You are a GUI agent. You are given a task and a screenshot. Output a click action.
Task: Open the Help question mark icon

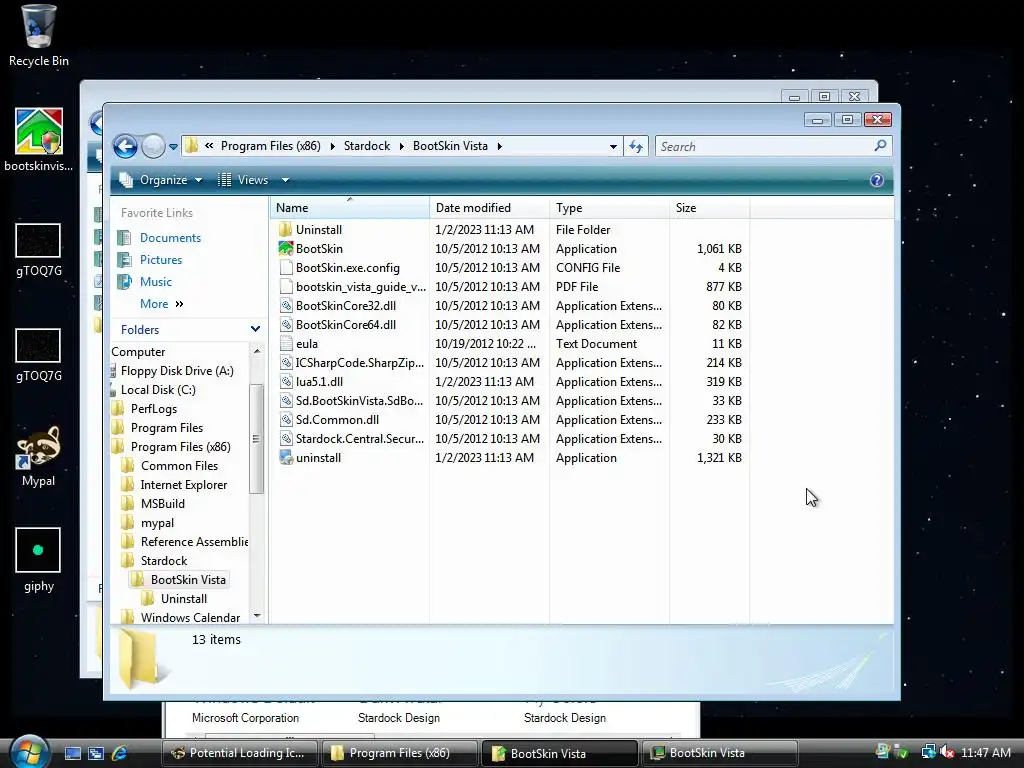click(x=876, y=180)
